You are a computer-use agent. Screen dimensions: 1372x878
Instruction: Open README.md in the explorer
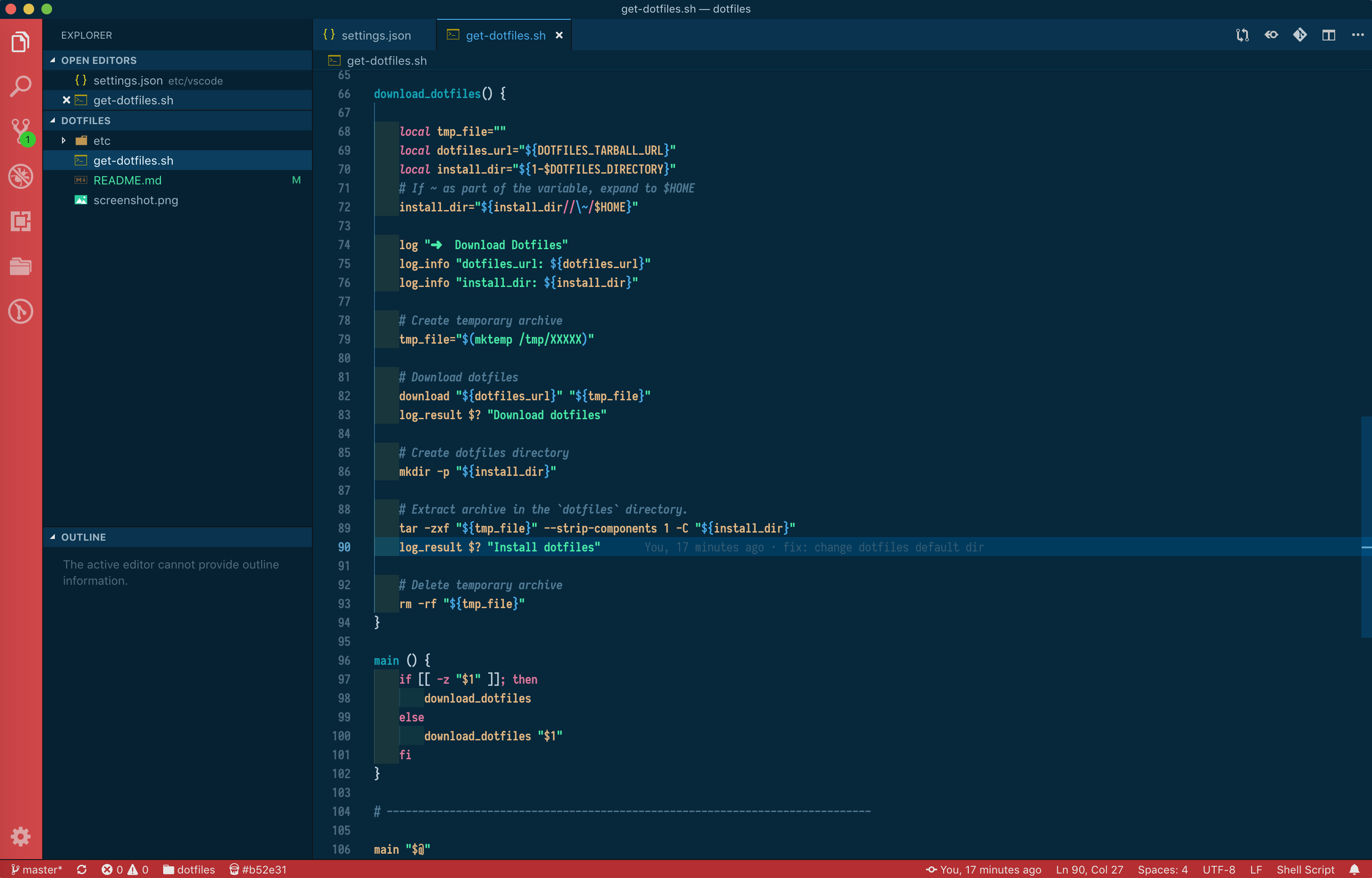[x=127, y=181]
